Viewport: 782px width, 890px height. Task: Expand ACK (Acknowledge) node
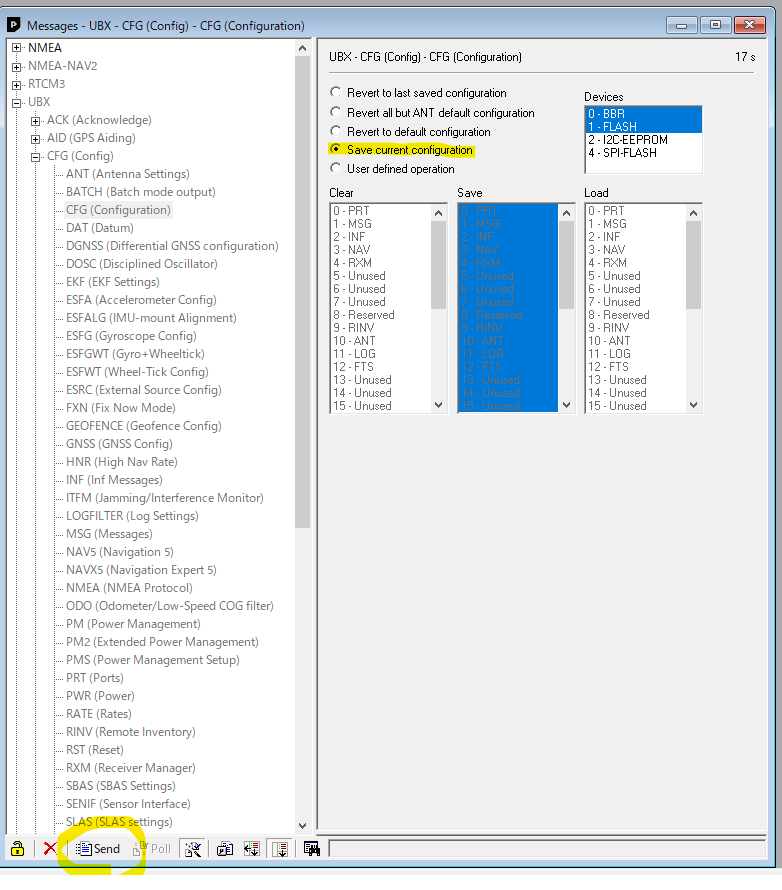[36, 121]
